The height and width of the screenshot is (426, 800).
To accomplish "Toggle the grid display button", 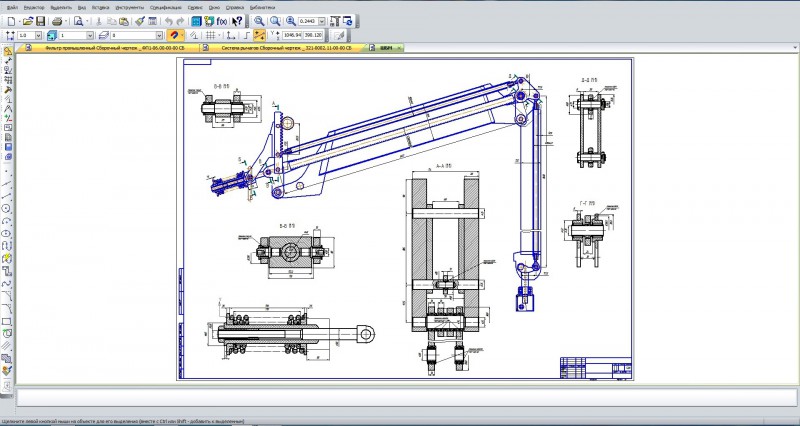I will [210, 35].
